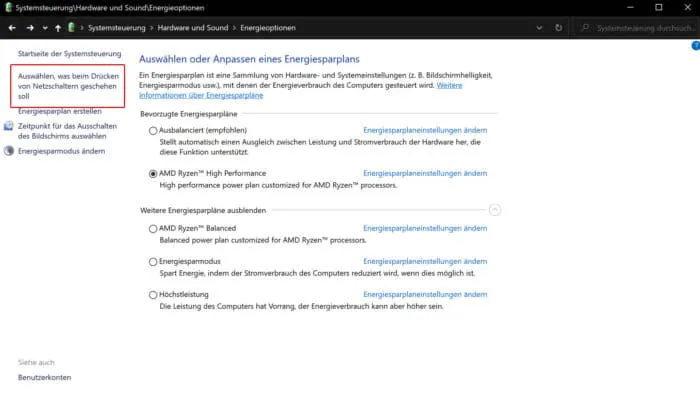Go up one level arrow
This screenshot has height=394, width=700.
58,28
